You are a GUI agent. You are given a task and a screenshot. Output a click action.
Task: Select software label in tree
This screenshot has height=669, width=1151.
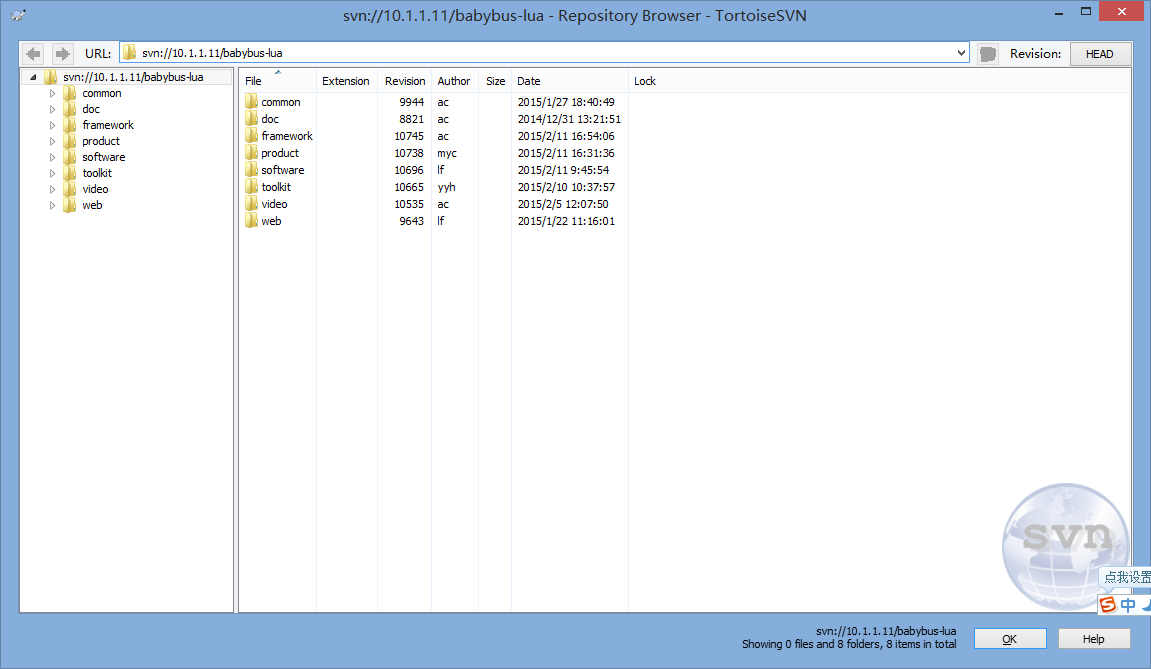[x=104, y=157]
